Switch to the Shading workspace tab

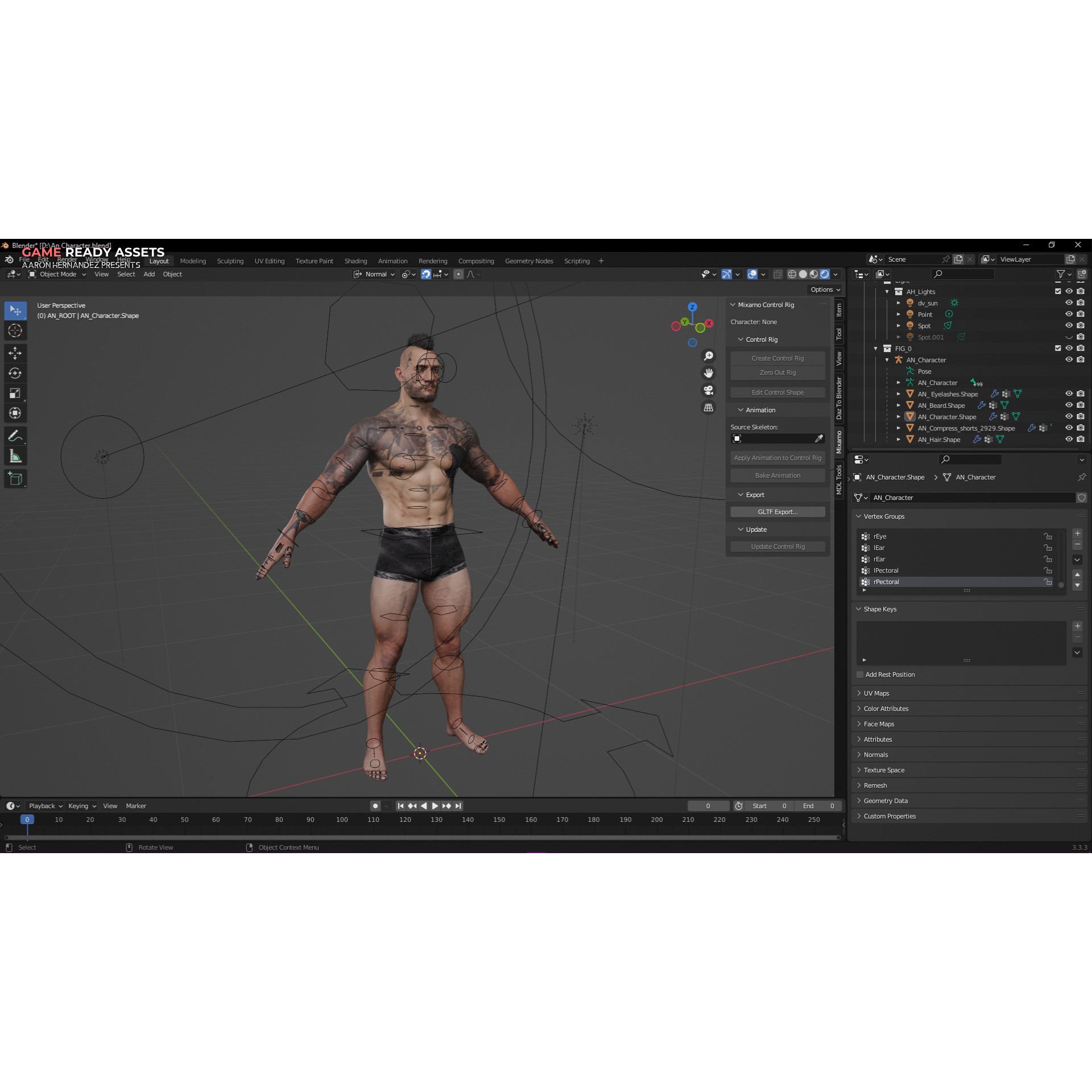[355, 261]
